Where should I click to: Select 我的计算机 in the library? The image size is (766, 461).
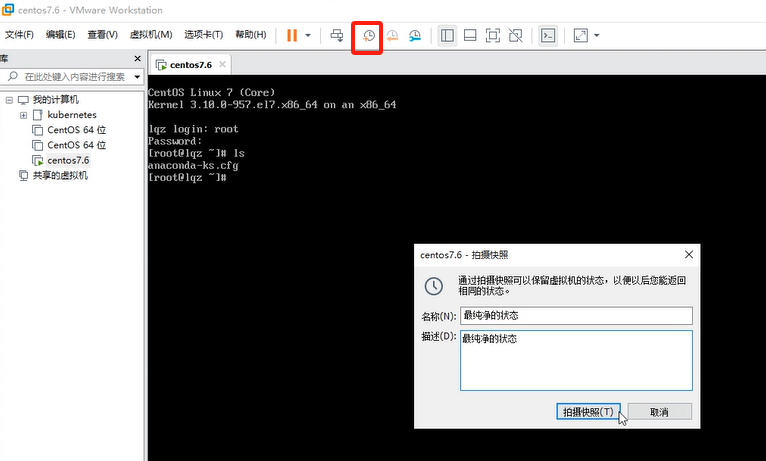[55, 100]
